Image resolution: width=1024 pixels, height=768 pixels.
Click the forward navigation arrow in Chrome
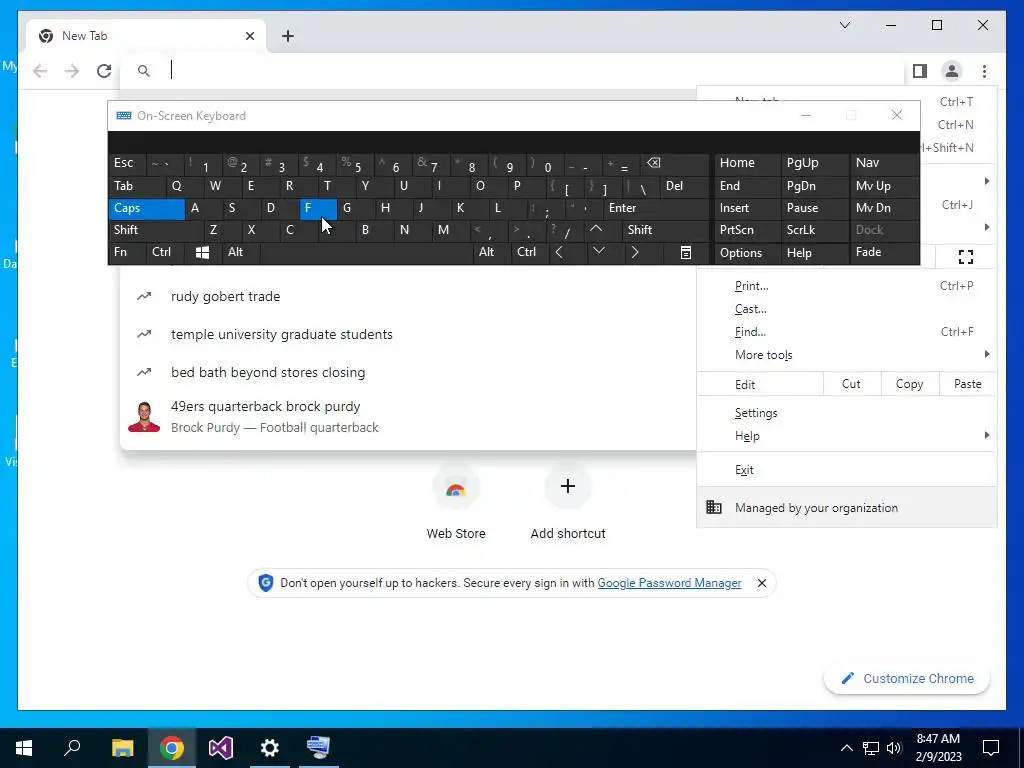pyautogui.click(x=72, y=71)
